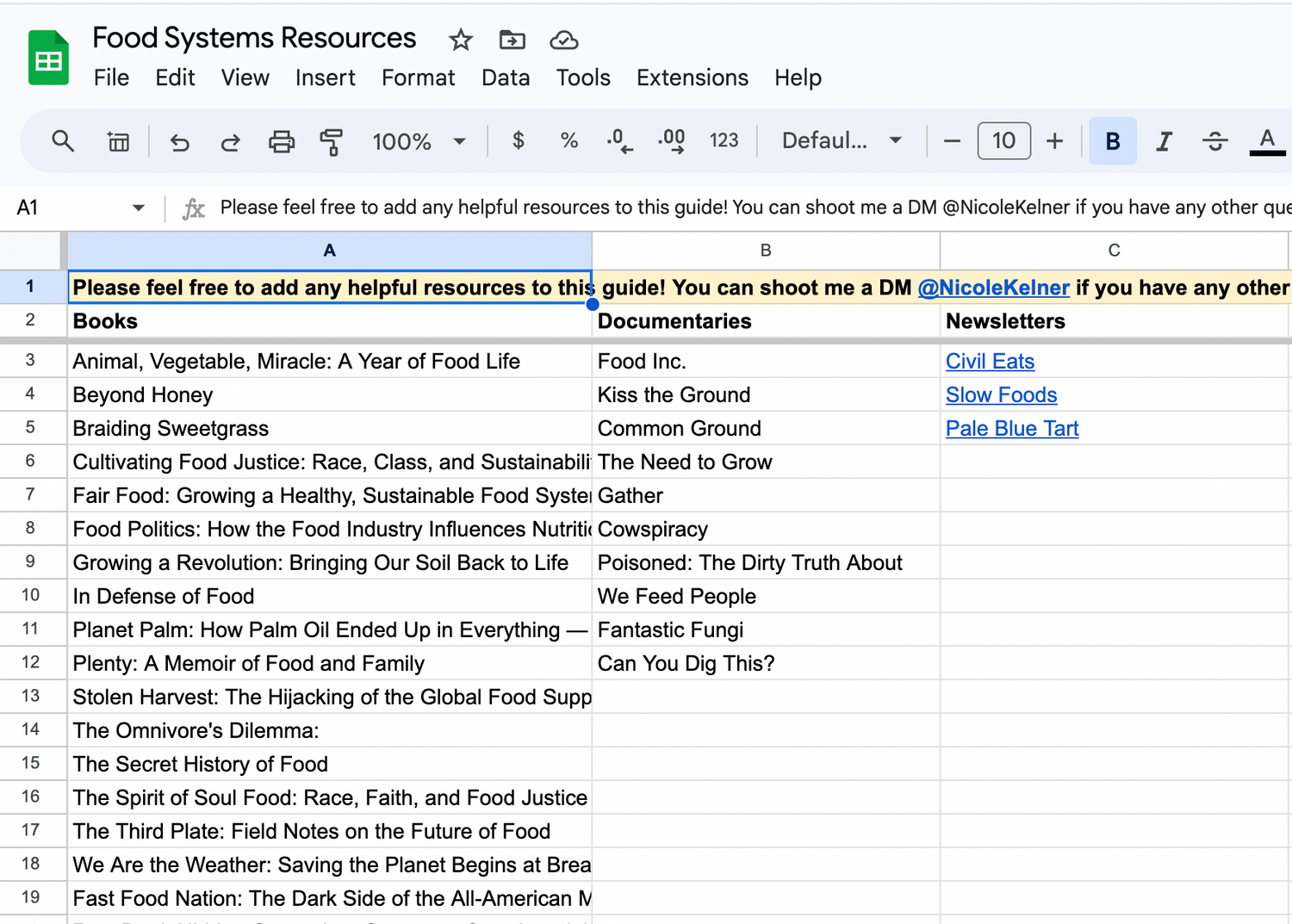Click the Redo arrow icon
1292x924 pixels.
click(x=230, y=141)
